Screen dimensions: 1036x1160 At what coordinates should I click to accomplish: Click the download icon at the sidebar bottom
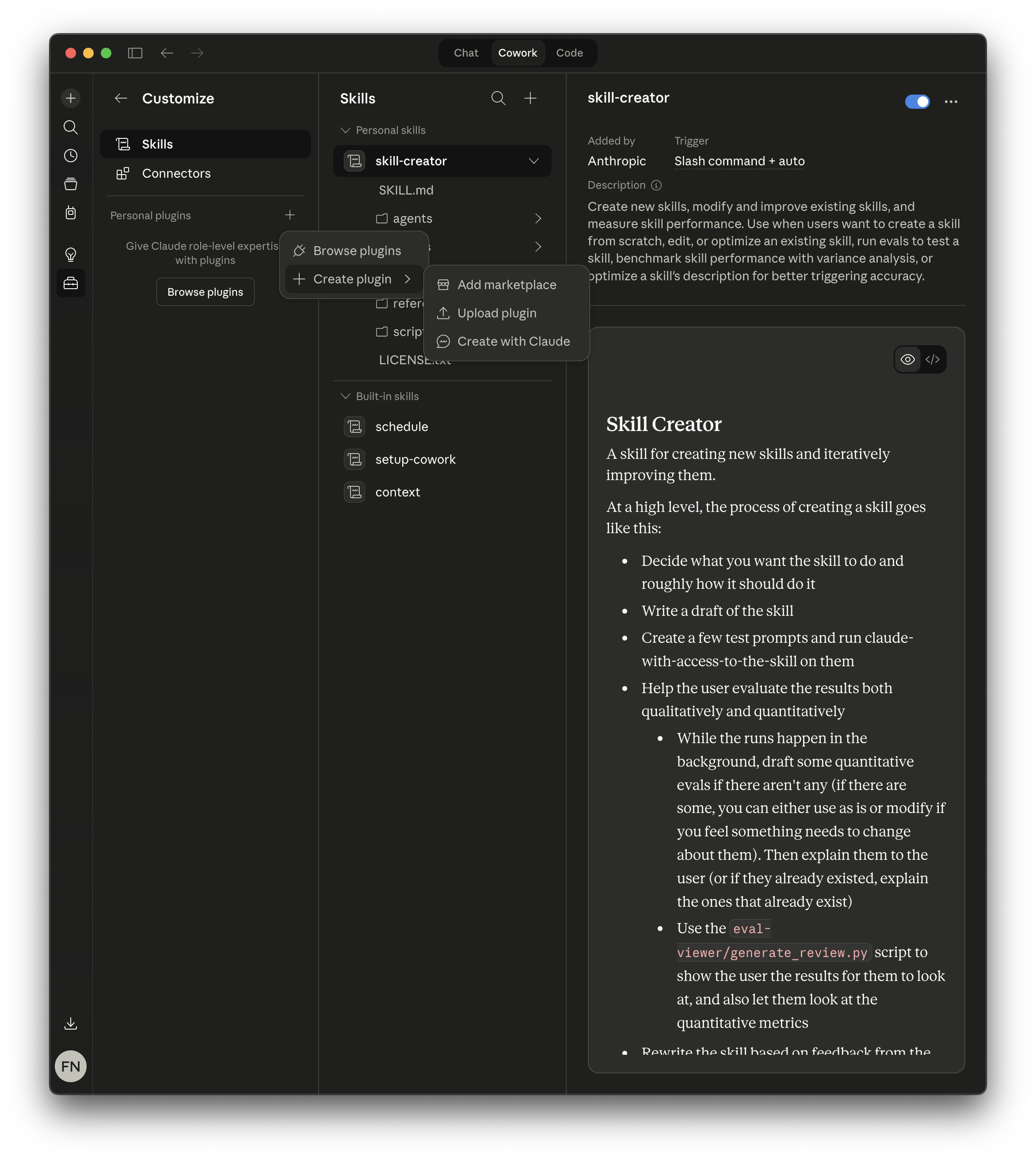(x=71, y=1023)
